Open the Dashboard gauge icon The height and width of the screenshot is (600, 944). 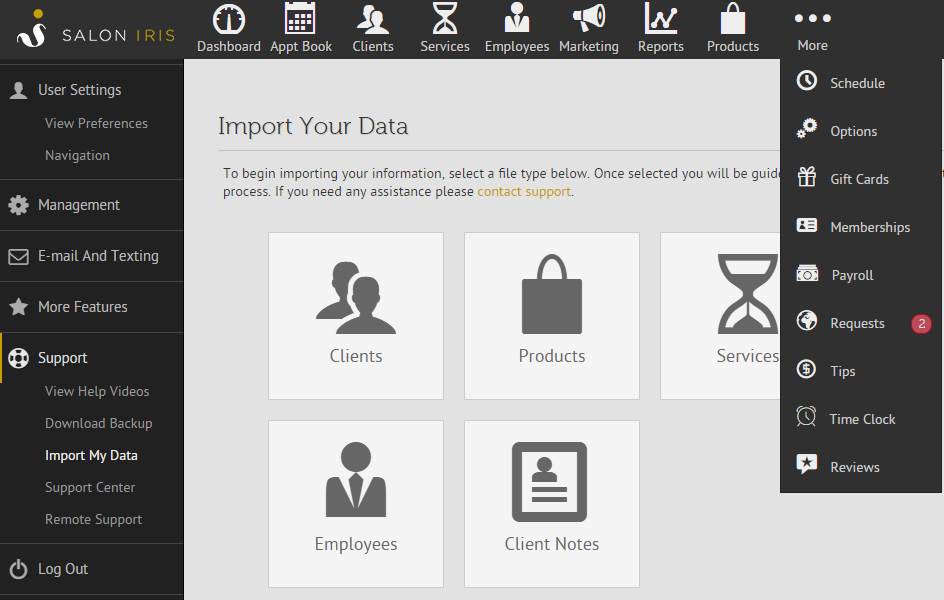pos(229,19)
